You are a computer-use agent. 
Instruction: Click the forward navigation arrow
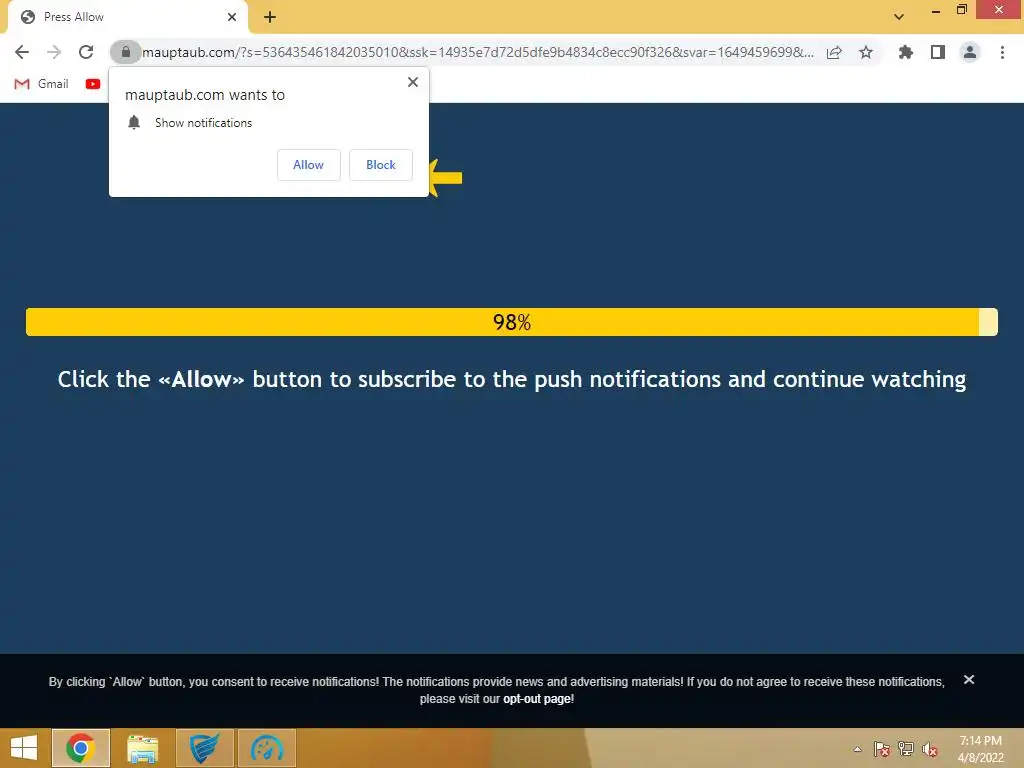[54, 52]
